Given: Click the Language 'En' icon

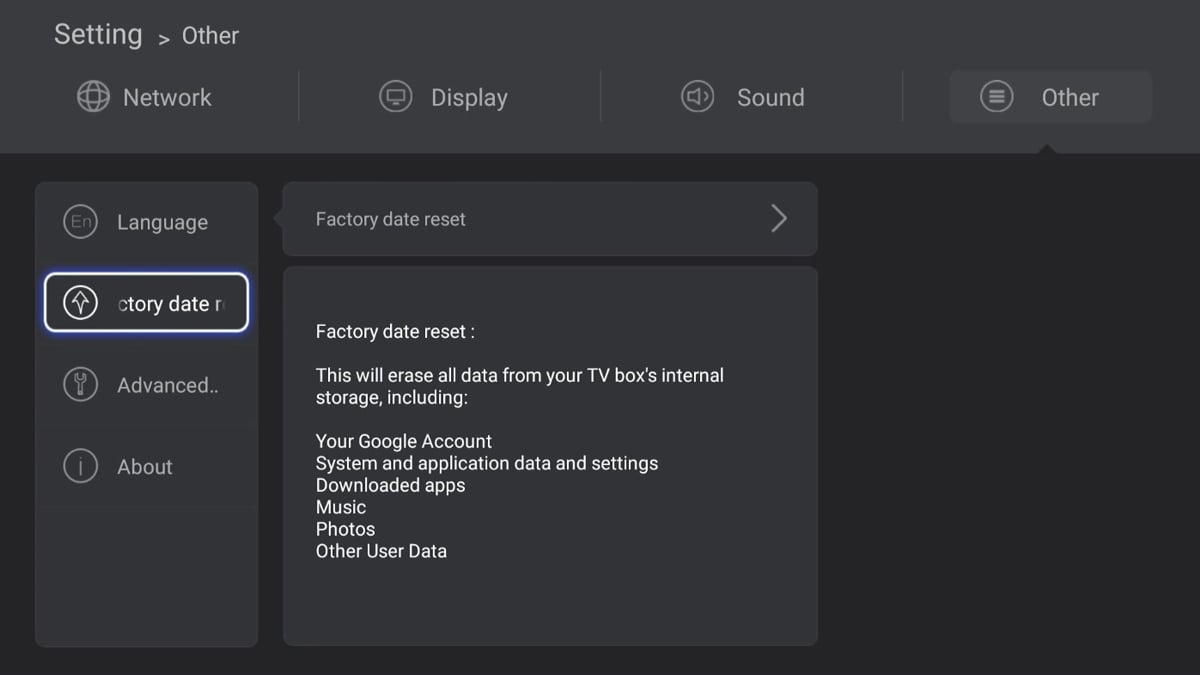Looking at the screenshot, I should pyautogui.click(x=80, y=222).
